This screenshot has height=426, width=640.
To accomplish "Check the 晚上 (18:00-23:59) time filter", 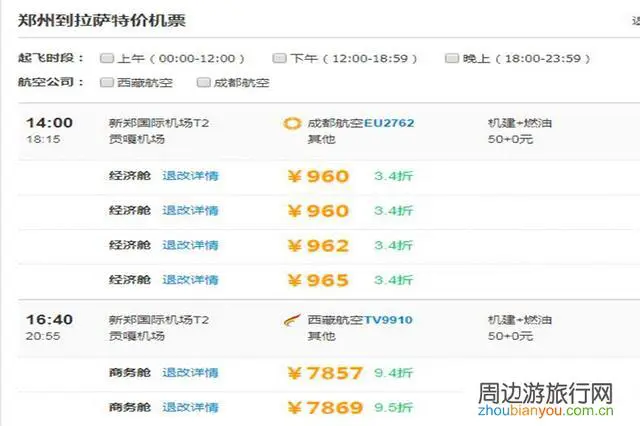I will [452, 58].
